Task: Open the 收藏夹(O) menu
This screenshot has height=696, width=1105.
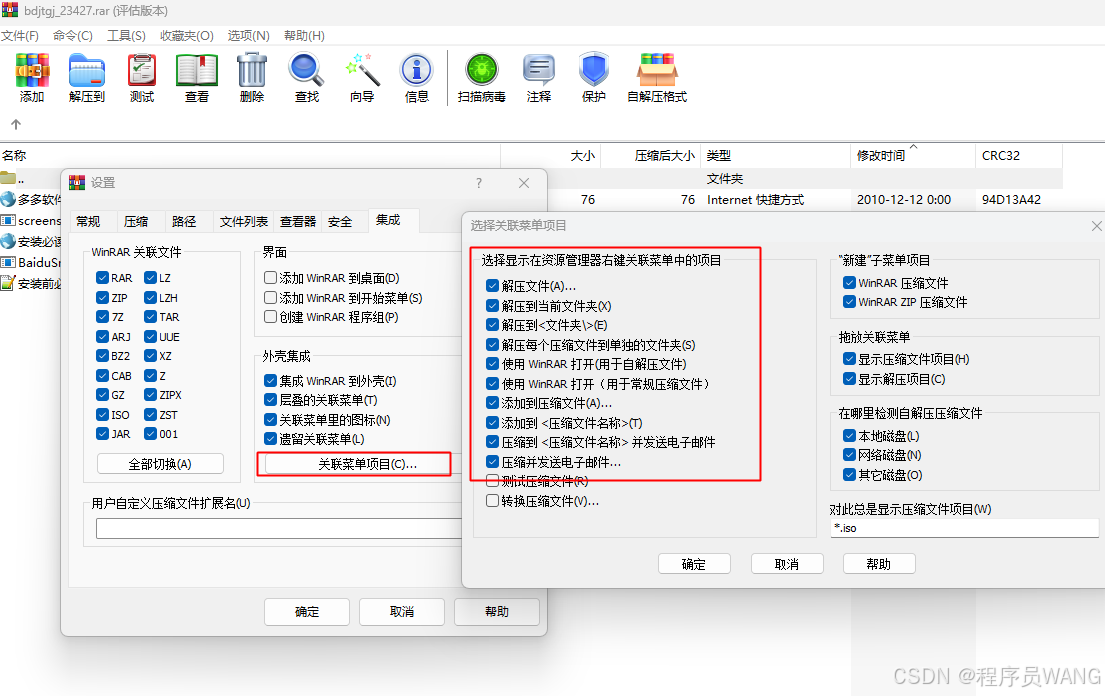Action: coord(187,35)
